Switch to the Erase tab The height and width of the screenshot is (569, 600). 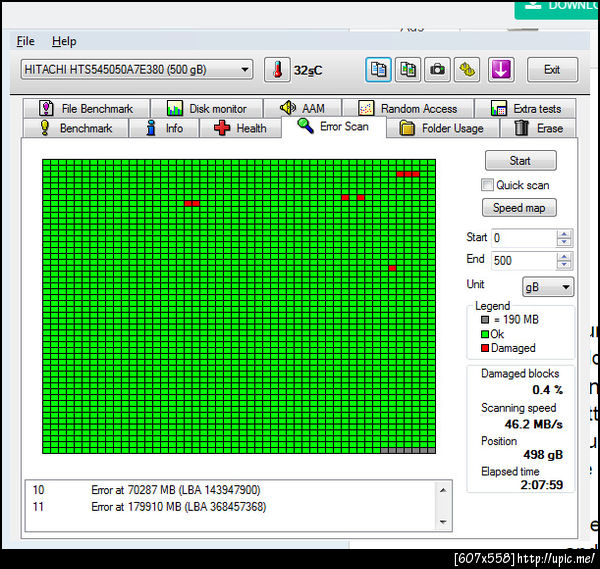tap(538, 128)
